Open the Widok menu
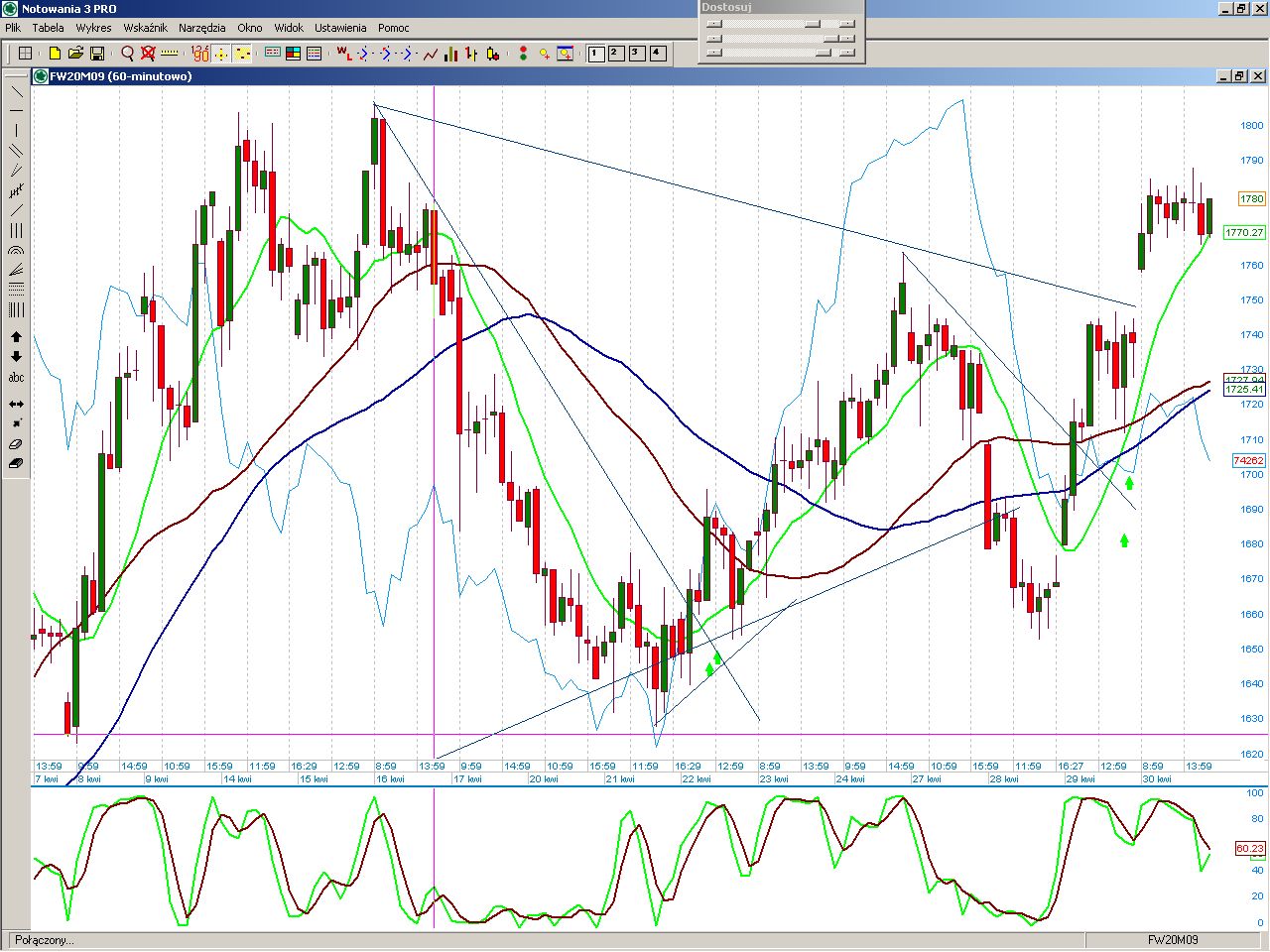 point(289,28)
